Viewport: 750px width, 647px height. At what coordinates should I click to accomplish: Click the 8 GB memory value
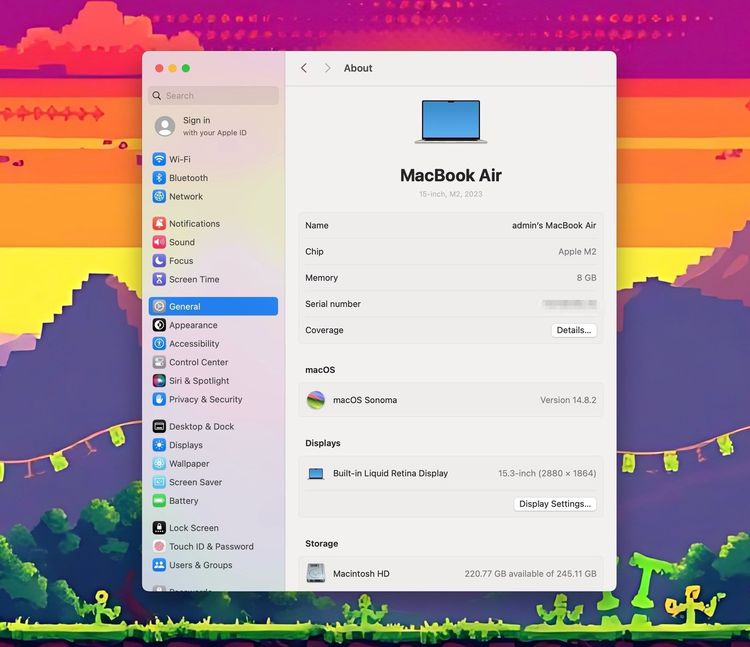click(x=586, y=277)
